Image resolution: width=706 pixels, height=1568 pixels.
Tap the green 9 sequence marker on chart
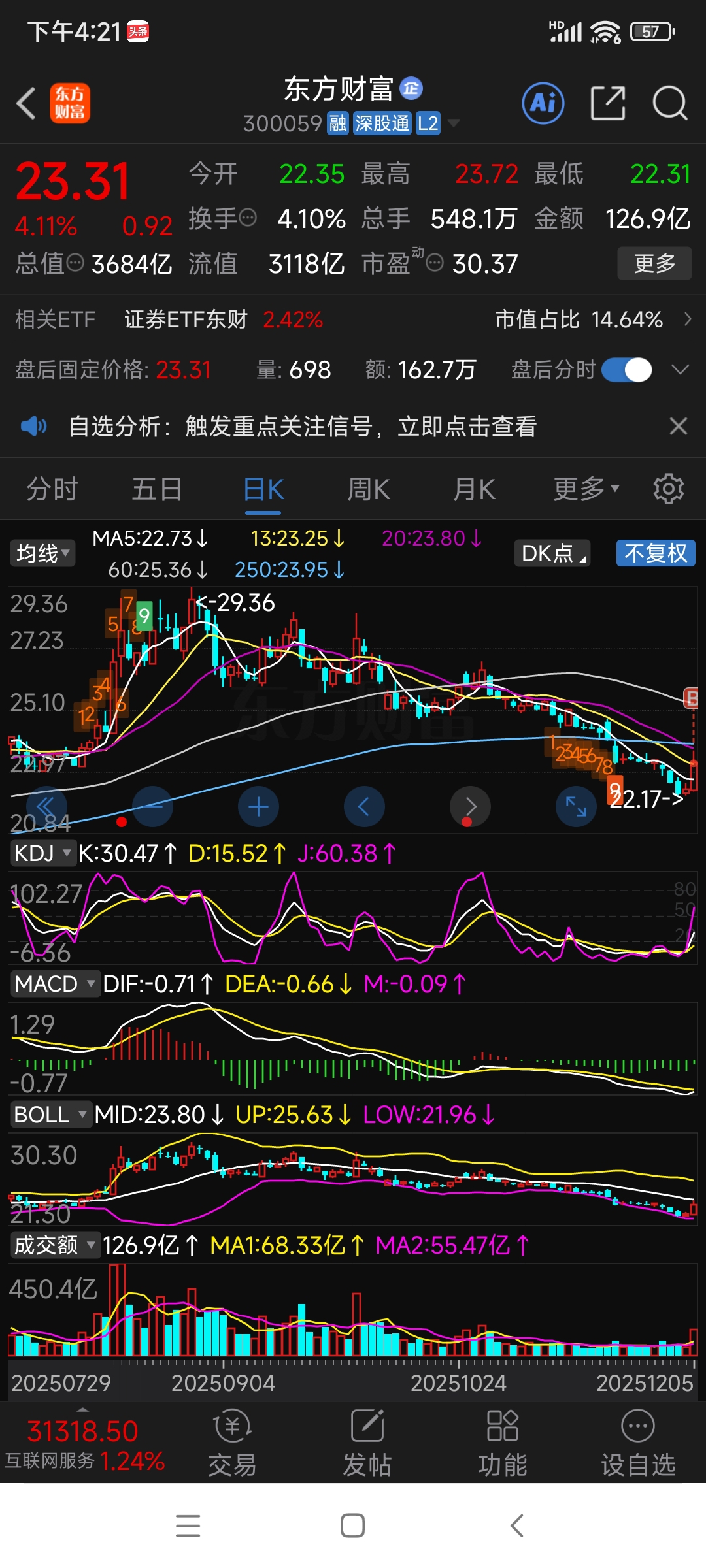[144, 615]
